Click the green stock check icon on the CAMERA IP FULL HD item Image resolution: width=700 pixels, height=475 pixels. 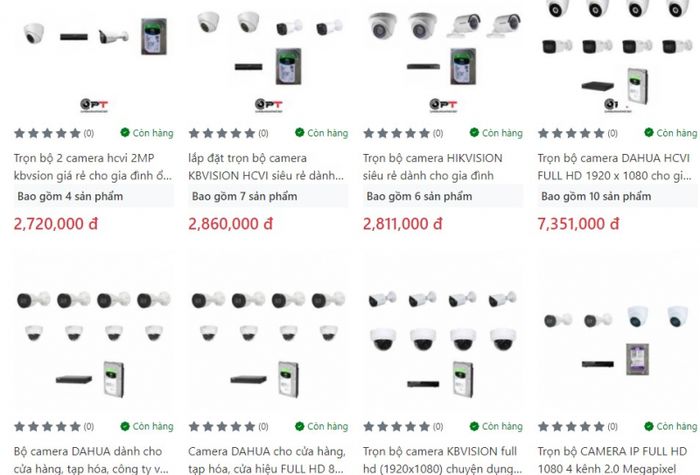[x=649, y=426]
